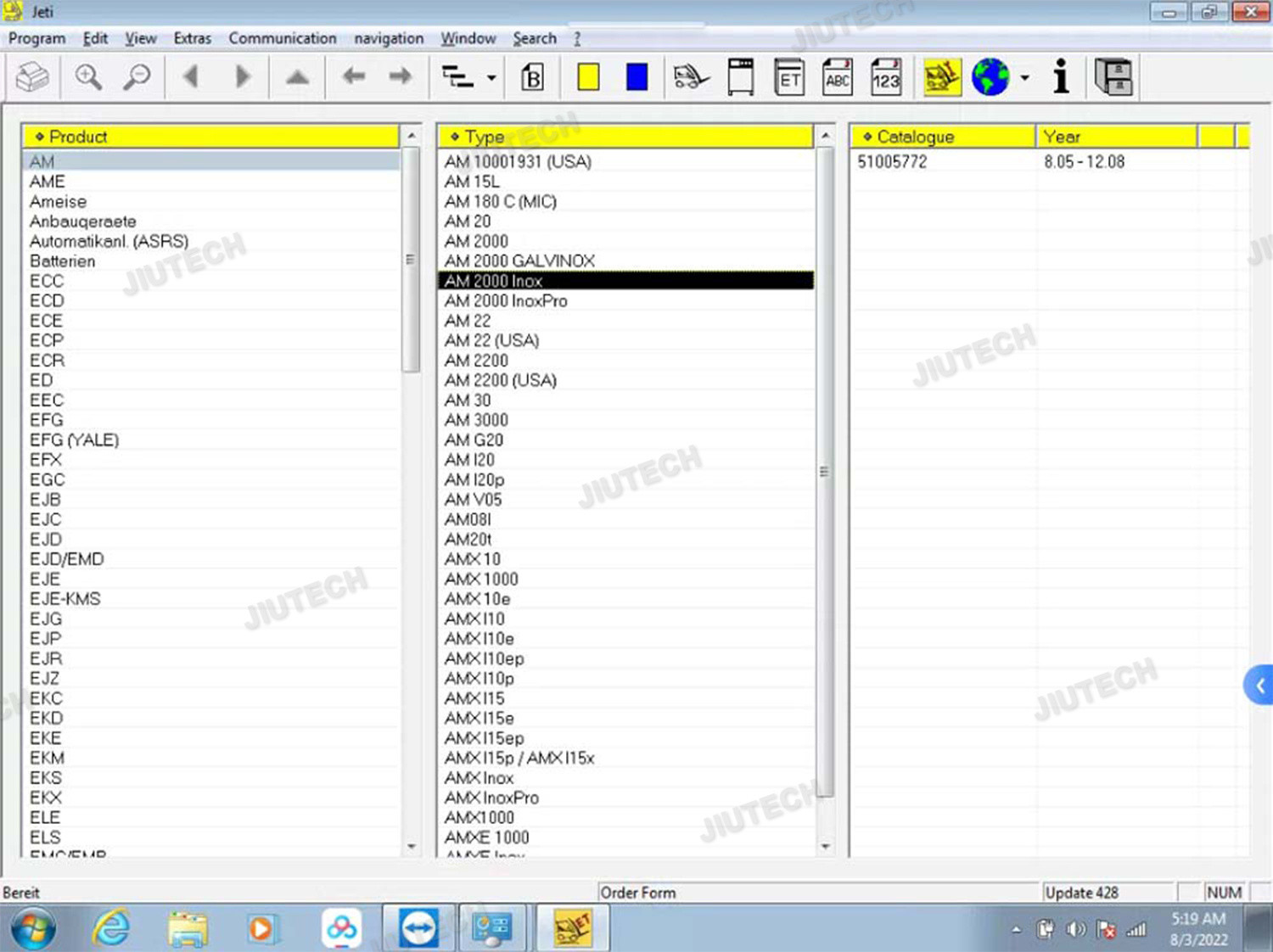Select AMX I15p / AMX I15x type
The height and width of the screenshot is (952, 1273).
click(x=626, y=758)
